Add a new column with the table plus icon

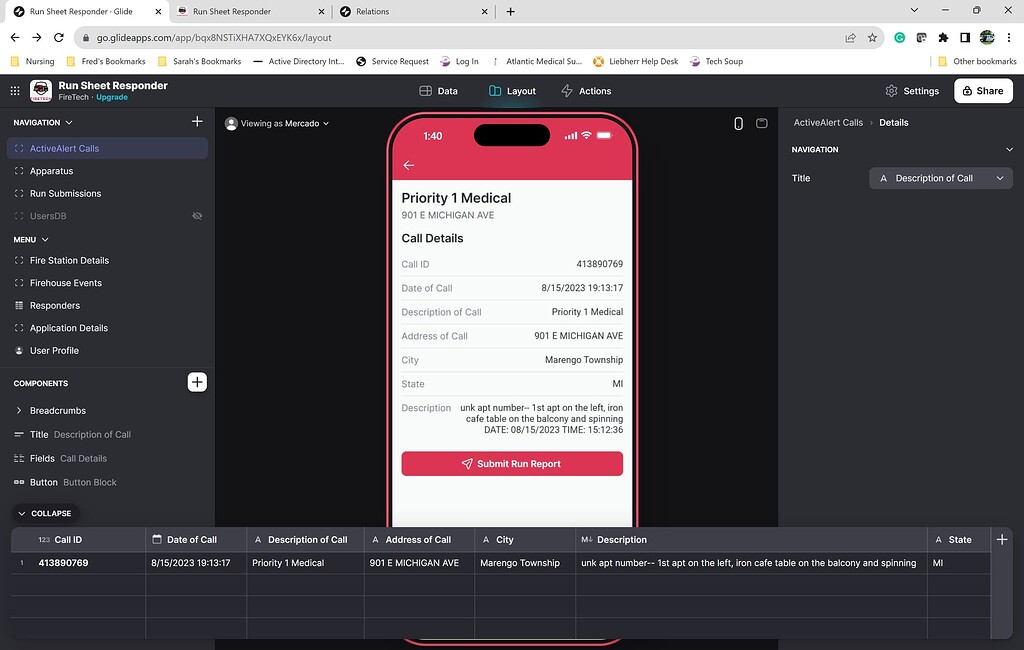(x=1002, y=539)
